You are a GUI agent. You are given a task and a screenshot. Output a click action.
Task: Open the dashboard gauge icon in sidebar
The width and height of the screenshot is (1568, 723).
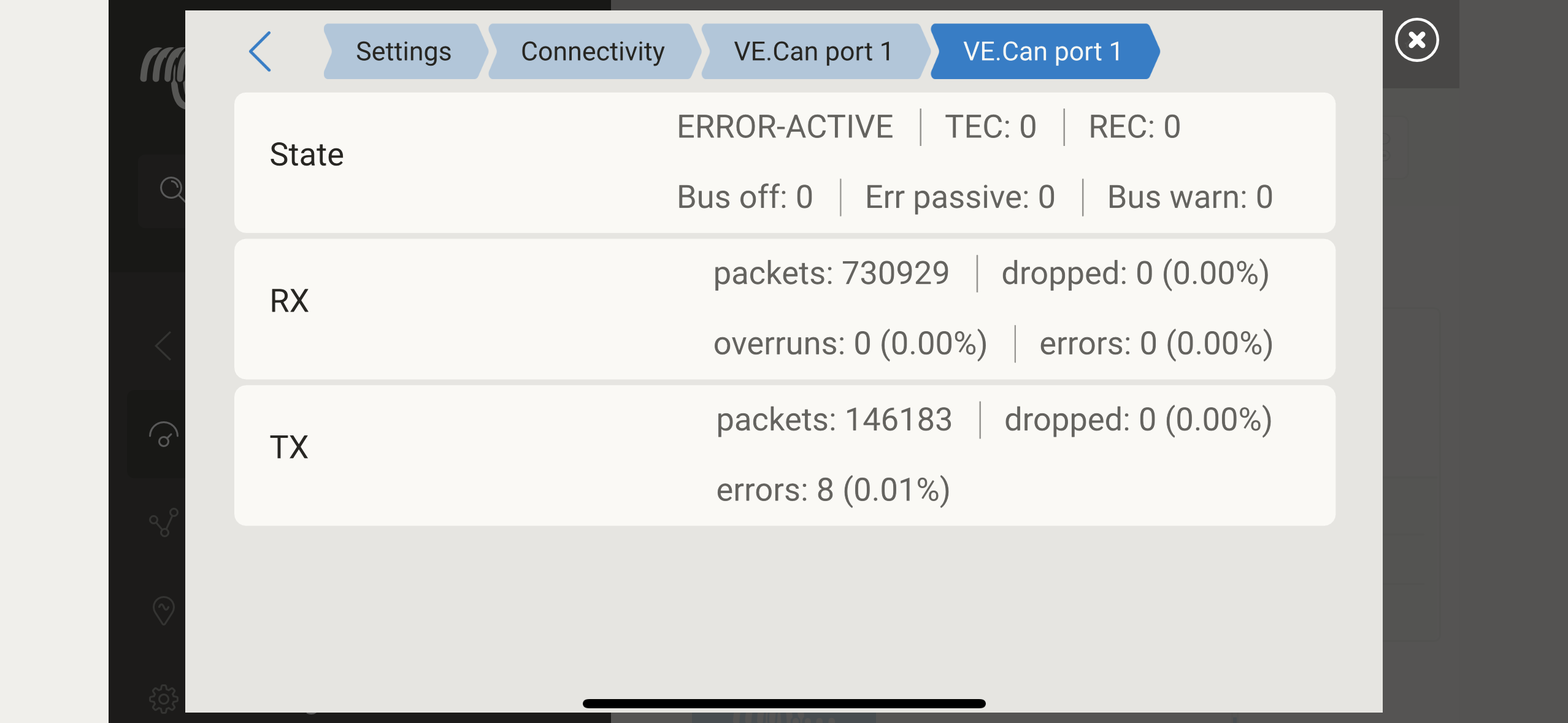[163, 435]
